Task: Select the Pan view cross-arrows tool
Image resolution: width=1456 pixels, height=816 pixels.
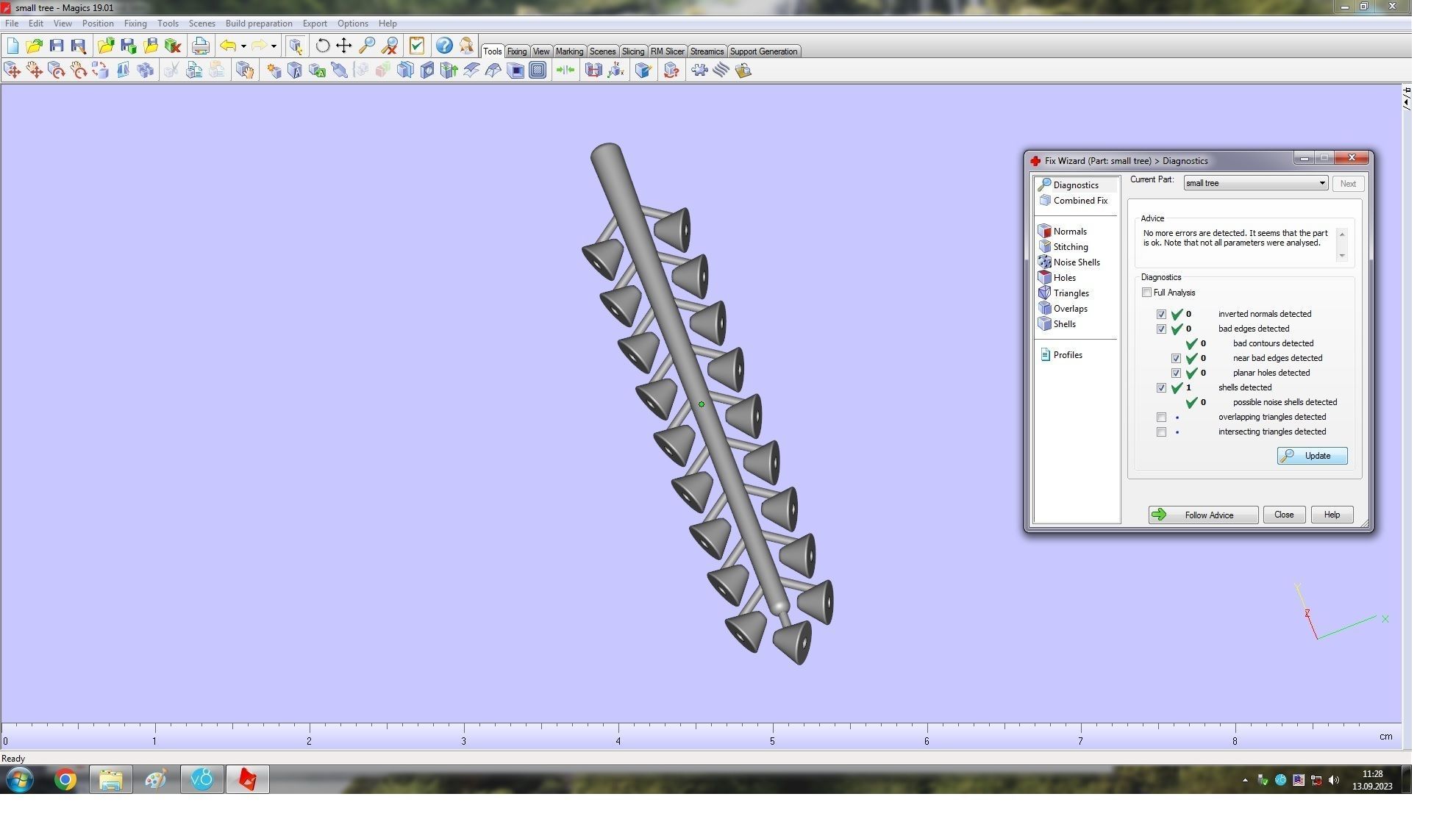Action: coord(344,46)
